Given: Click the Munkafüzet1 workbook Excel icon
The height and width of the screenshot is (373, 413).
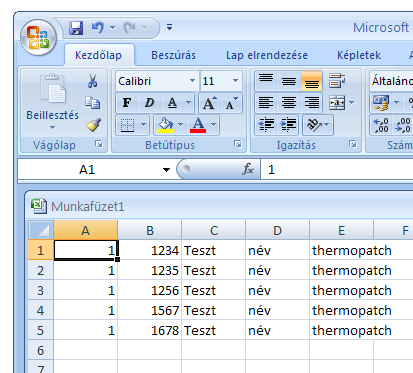Looking at the screenshot, I should pos(39,206).
